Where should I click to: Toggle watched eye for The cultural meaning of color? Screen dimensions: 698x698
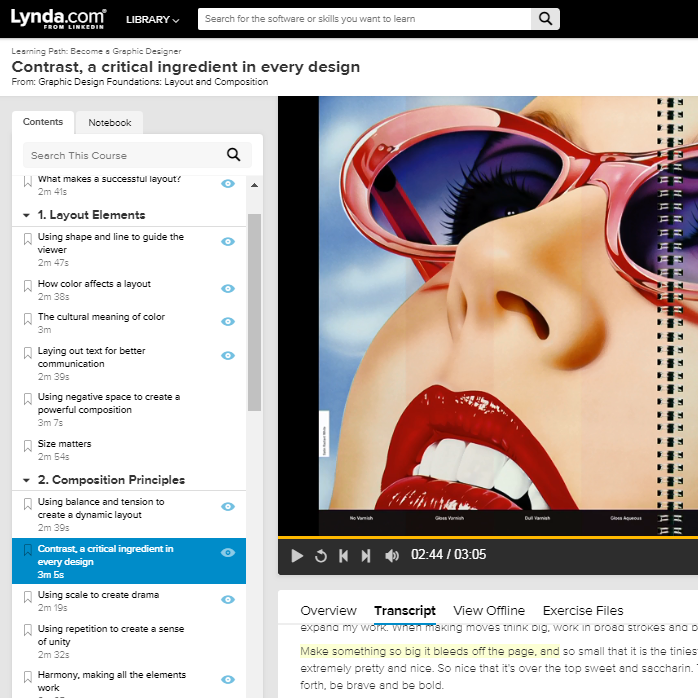point(228,321)
